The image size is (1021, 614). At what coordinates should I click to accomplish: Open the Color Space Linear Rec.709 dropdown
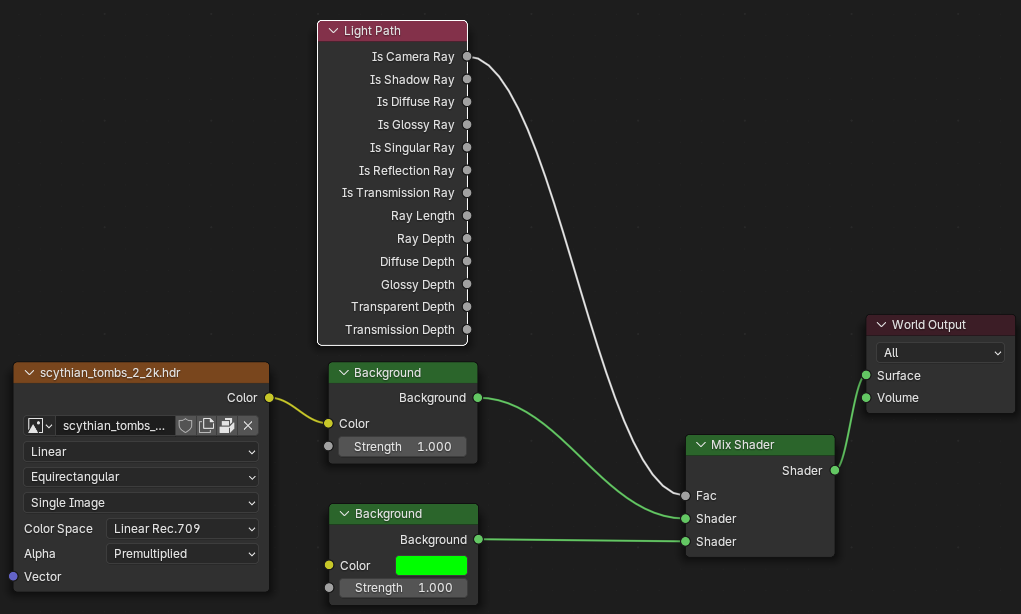click(182, 529)
